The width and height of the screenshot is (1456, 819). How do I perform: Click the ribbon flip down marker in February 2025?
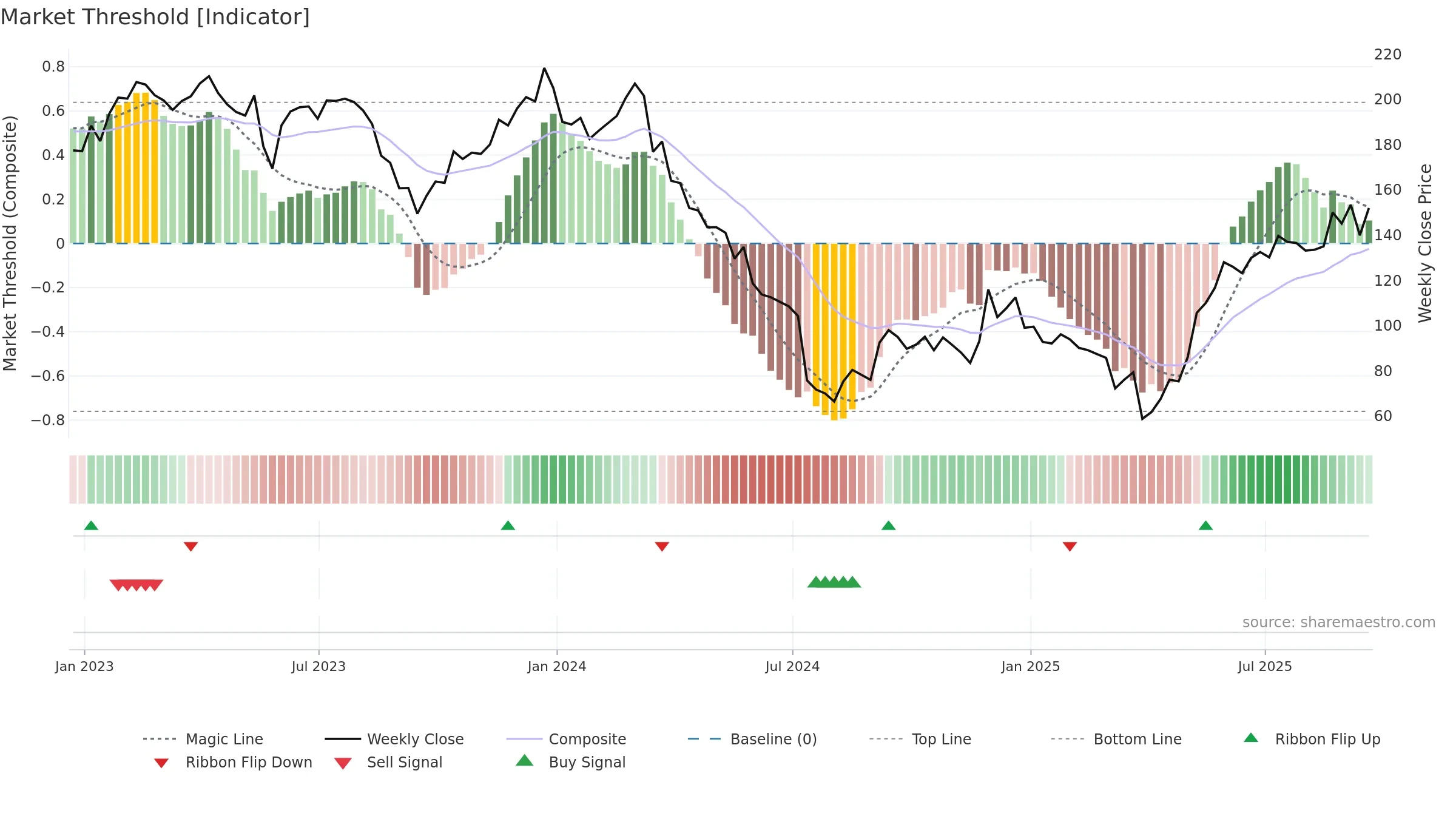tap(1070, 547)
